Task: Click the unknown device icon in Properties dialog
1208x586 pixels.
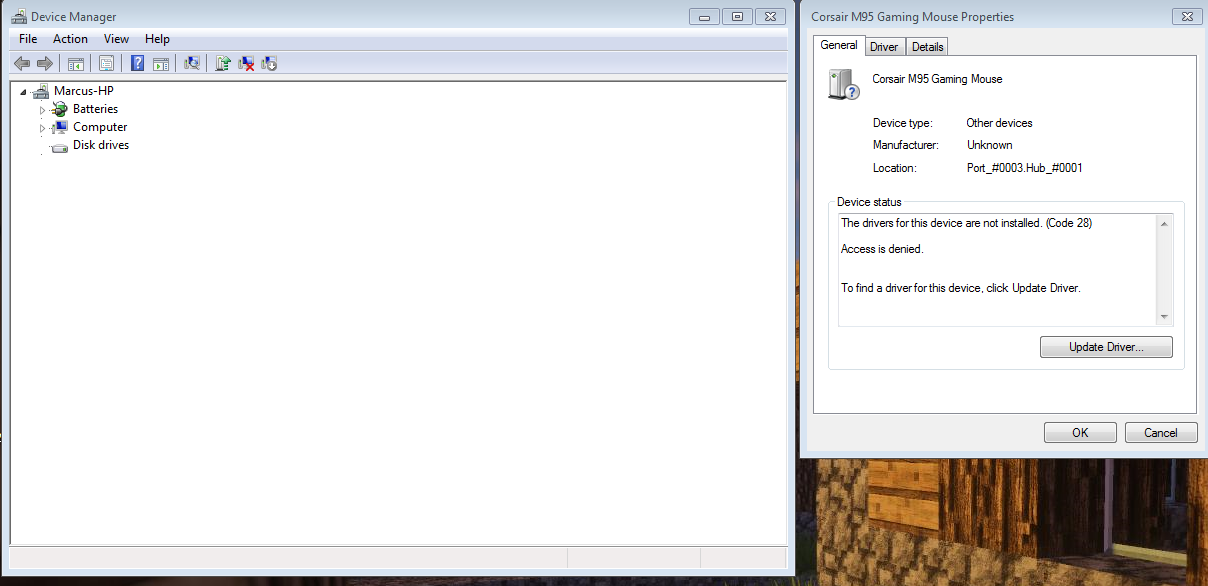Action: coord(844,84)
